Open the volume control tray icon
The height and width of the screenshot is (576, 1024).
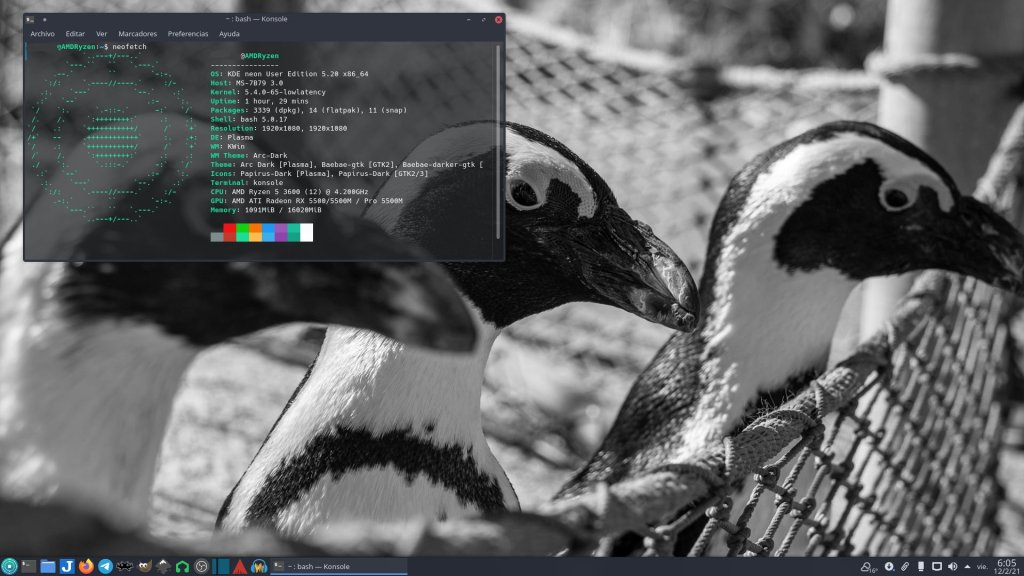coord(952,566)
